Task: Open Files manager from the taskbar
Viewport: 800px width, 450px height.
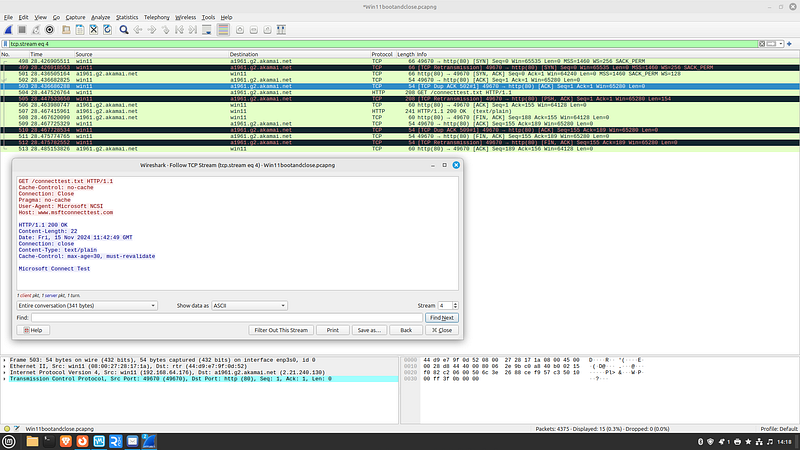Action: click(x=32, y=441)
